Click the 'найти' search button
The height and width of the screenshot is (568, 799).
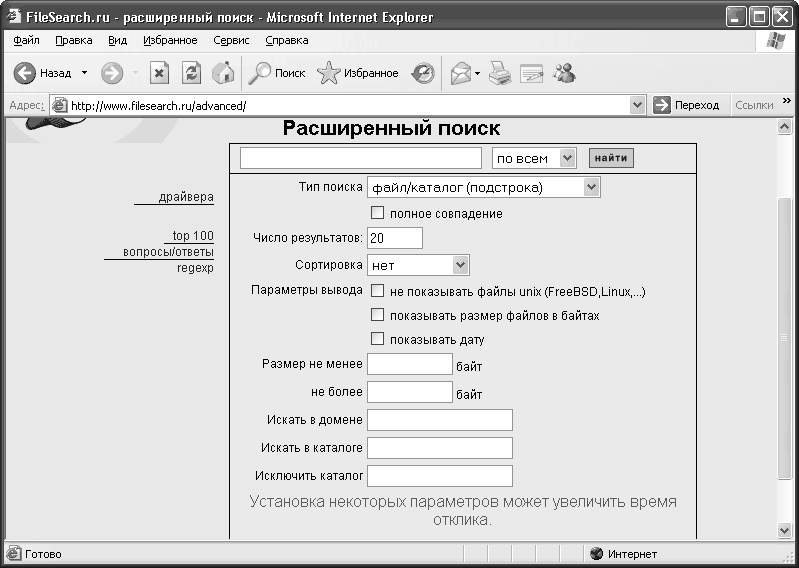pos(611,158)
